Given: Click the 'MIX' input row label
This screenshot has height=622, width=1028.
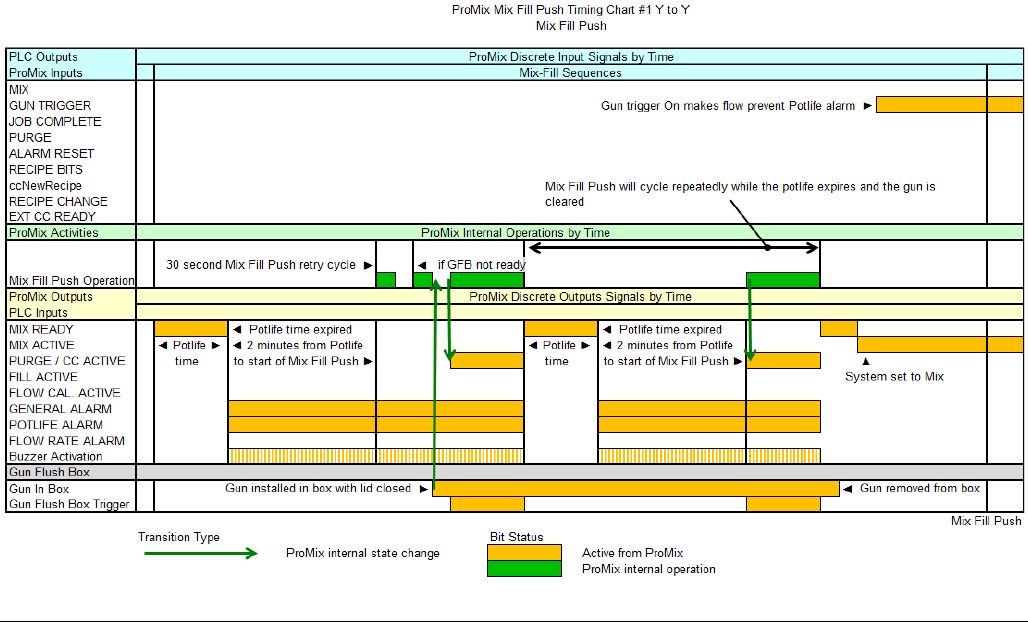Looking at the screenshot, I should pyautogui.click(x=18, y=90).
